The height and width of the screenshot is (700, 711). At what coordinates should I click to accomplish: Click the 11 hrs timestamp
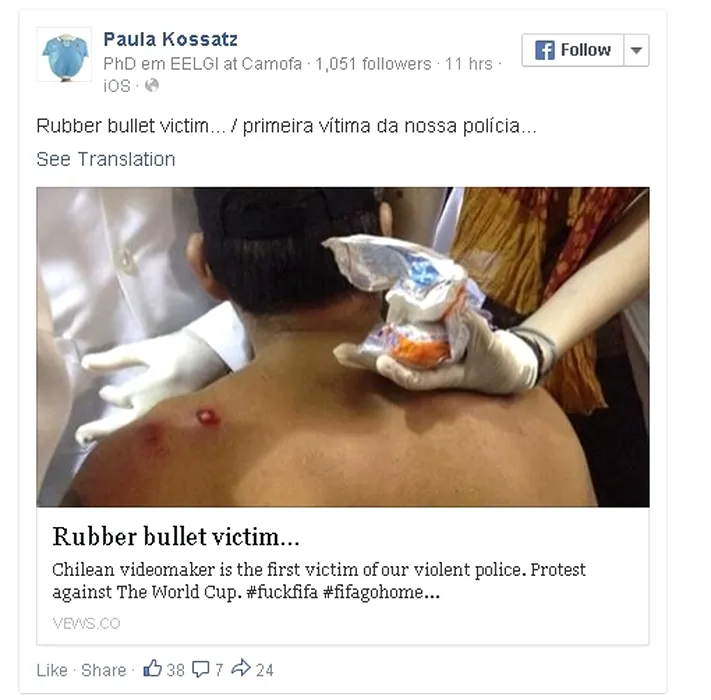(468, 64)
